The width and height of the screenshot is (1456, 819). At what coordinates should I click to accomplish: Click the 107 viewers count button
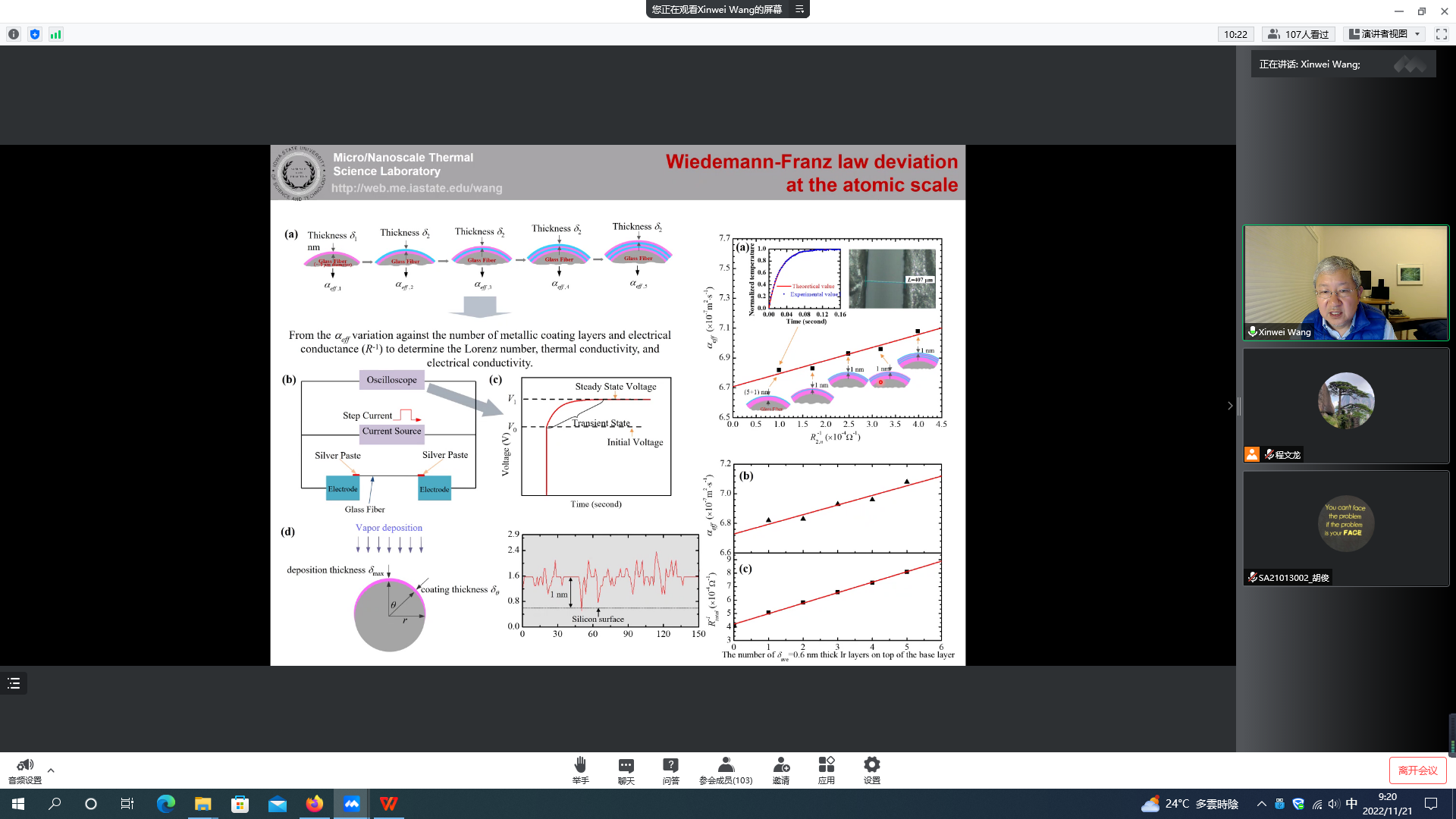click(x=1299, y=34)
